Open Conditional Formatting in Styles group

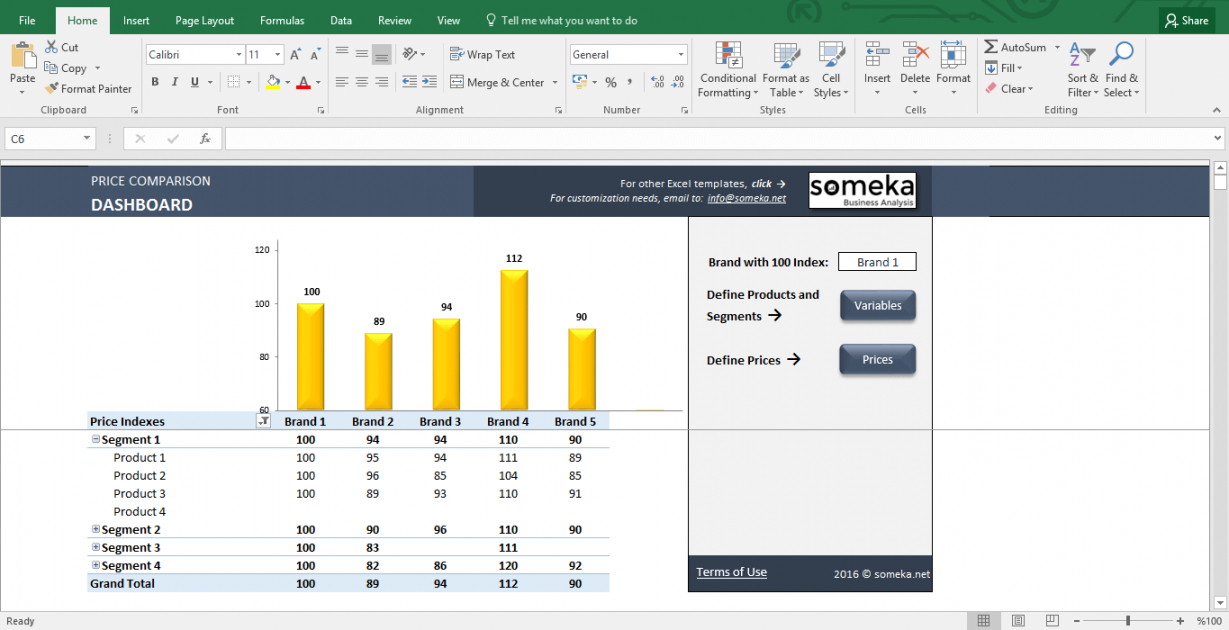727,69
